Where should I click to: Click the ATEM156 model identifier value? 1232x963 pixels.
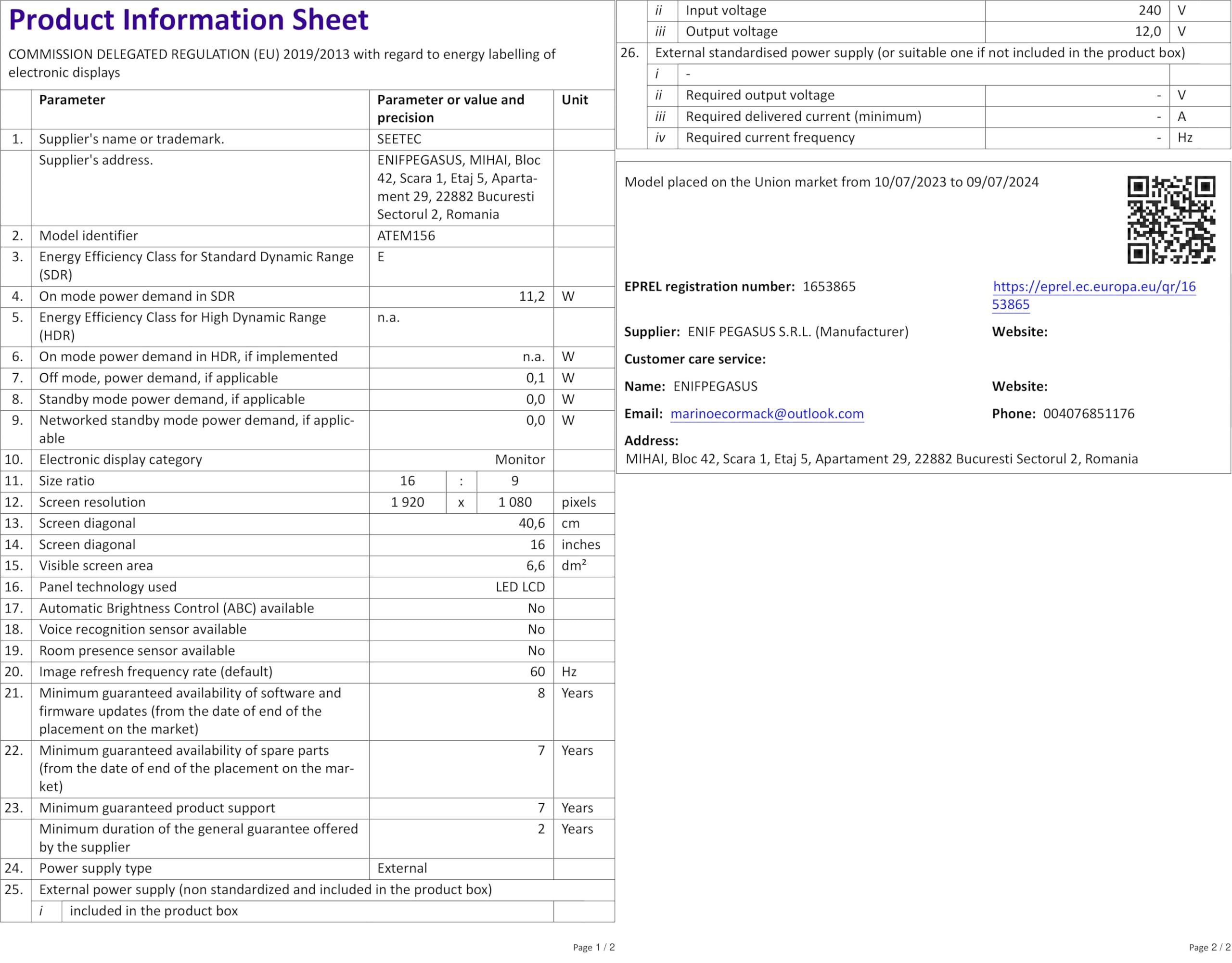pos(406,236)
